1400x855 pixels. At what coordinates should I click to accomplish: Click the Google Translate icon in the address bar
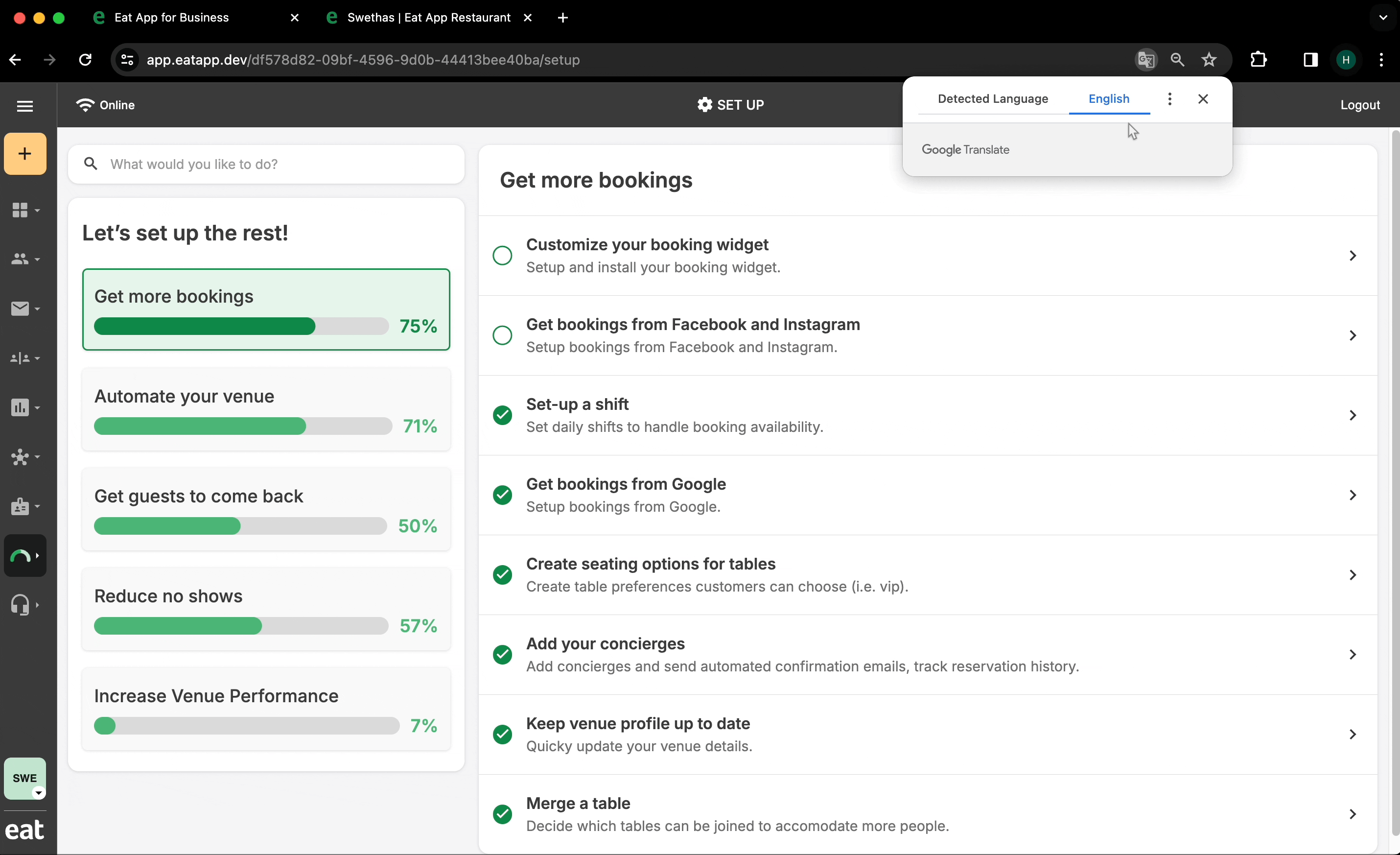[1145, 60]
